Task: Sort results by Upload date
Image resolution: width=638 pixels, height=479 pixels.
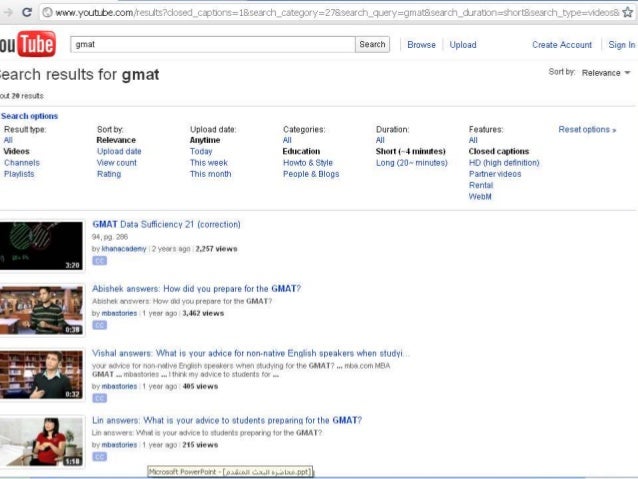Action: click(x=119, y=151)
